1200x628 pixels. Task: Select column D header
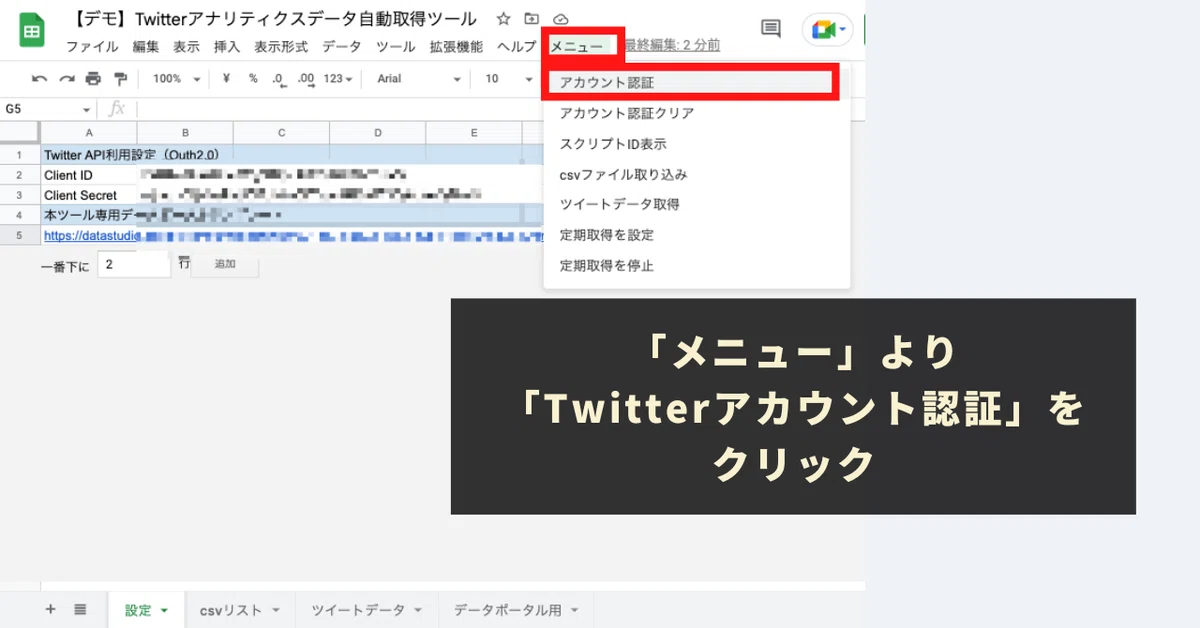[378, 133]
